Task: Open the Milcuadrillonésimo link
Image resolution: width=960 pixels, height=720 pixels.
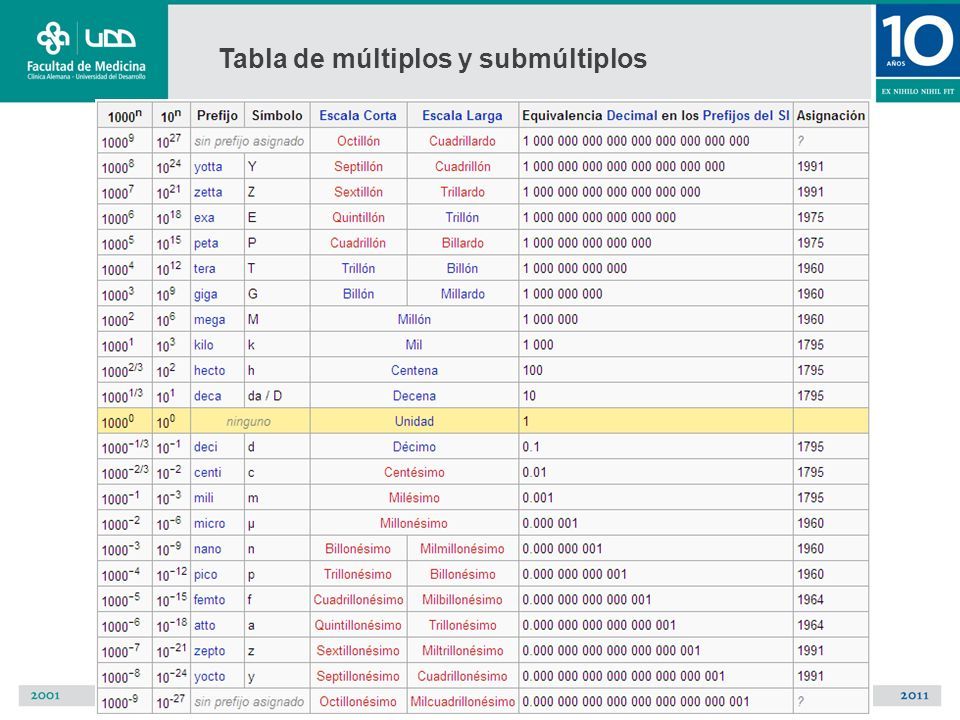Action: click(462, 702)
